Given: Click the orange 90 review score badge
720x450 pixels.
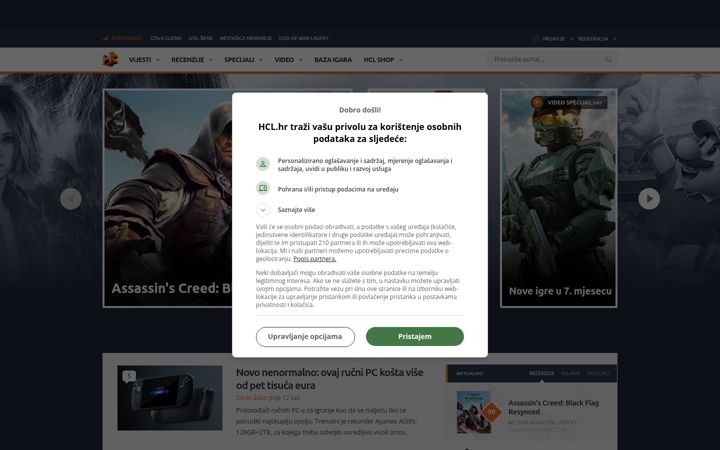Looking at the screenshot, I should pos(491,412).
